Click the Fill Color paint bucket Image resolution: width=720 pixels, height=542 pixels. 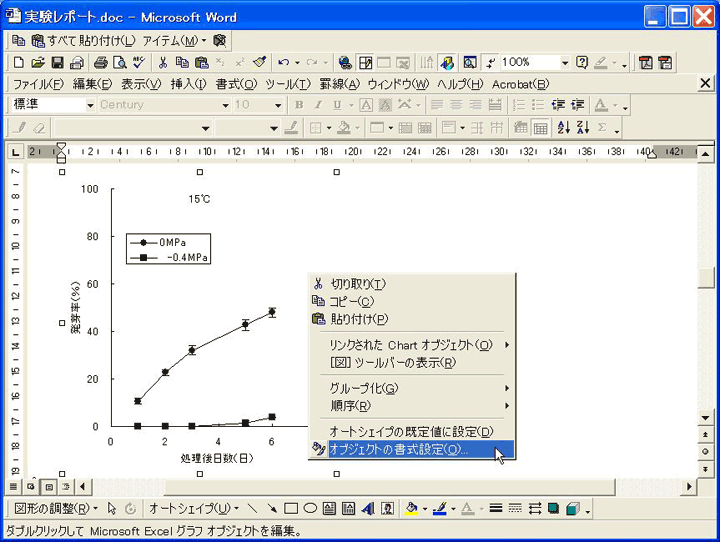[x=411, y=509]
